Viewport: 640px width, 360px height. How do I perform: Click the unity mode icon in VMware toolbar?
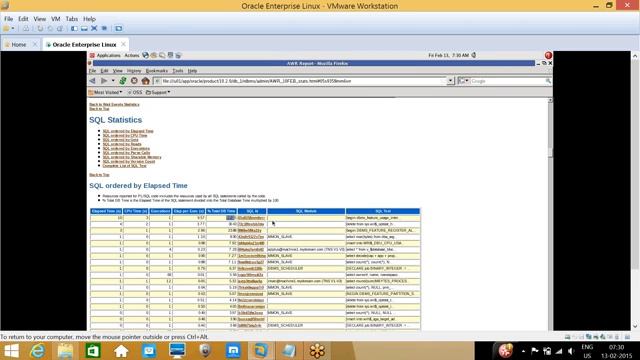coord(104,29)
